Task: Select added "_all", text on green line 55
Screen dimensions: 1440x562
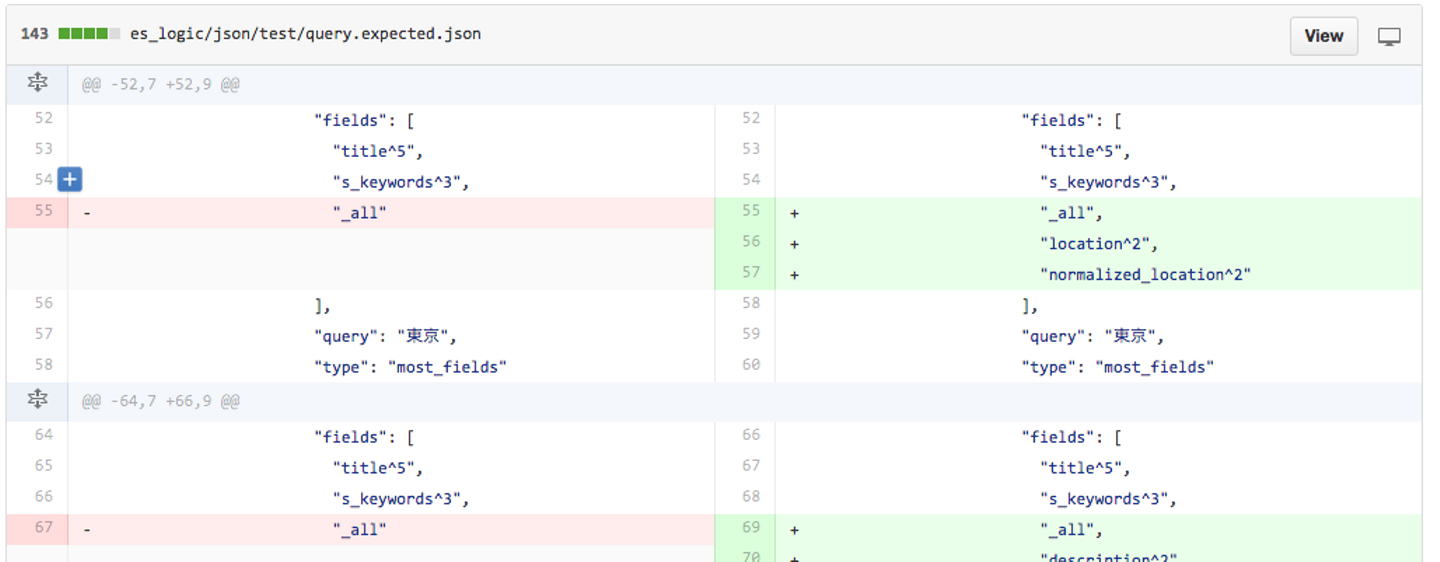Action: (1071, 213)
